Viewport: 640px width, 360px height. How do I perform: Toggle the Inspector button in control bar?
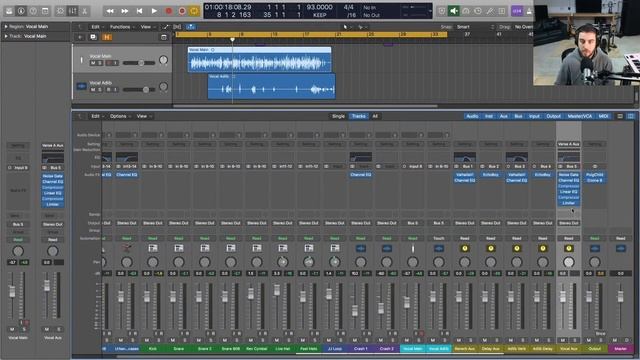[21, 11]
